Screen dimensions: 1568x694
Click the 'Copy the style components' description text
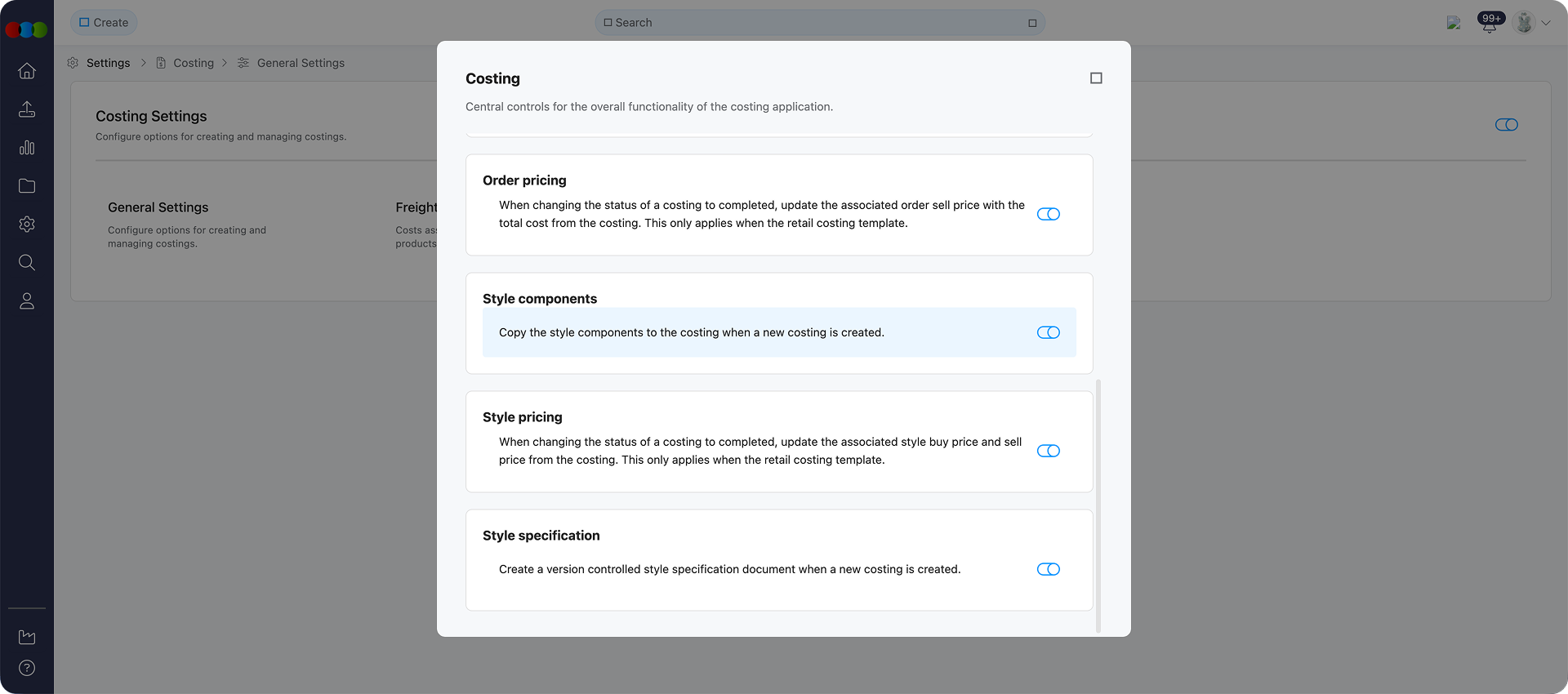[x=692, y=332]
